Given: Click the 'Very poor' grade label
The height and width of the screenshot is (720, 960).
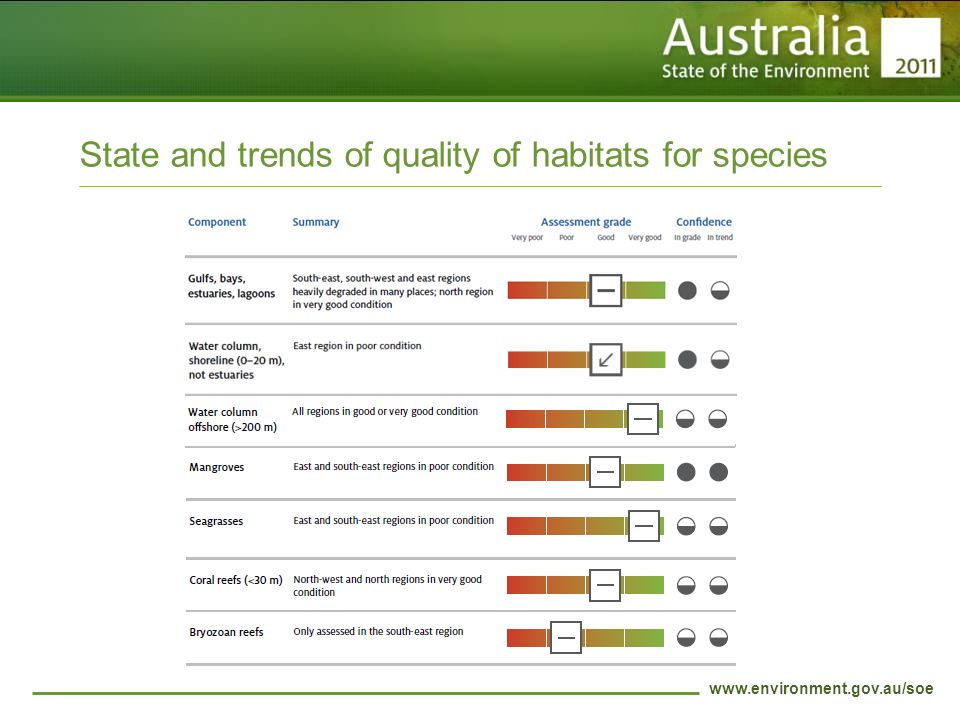Looking at the screenshot, I should pyautogui.click(x=527, y=238).
